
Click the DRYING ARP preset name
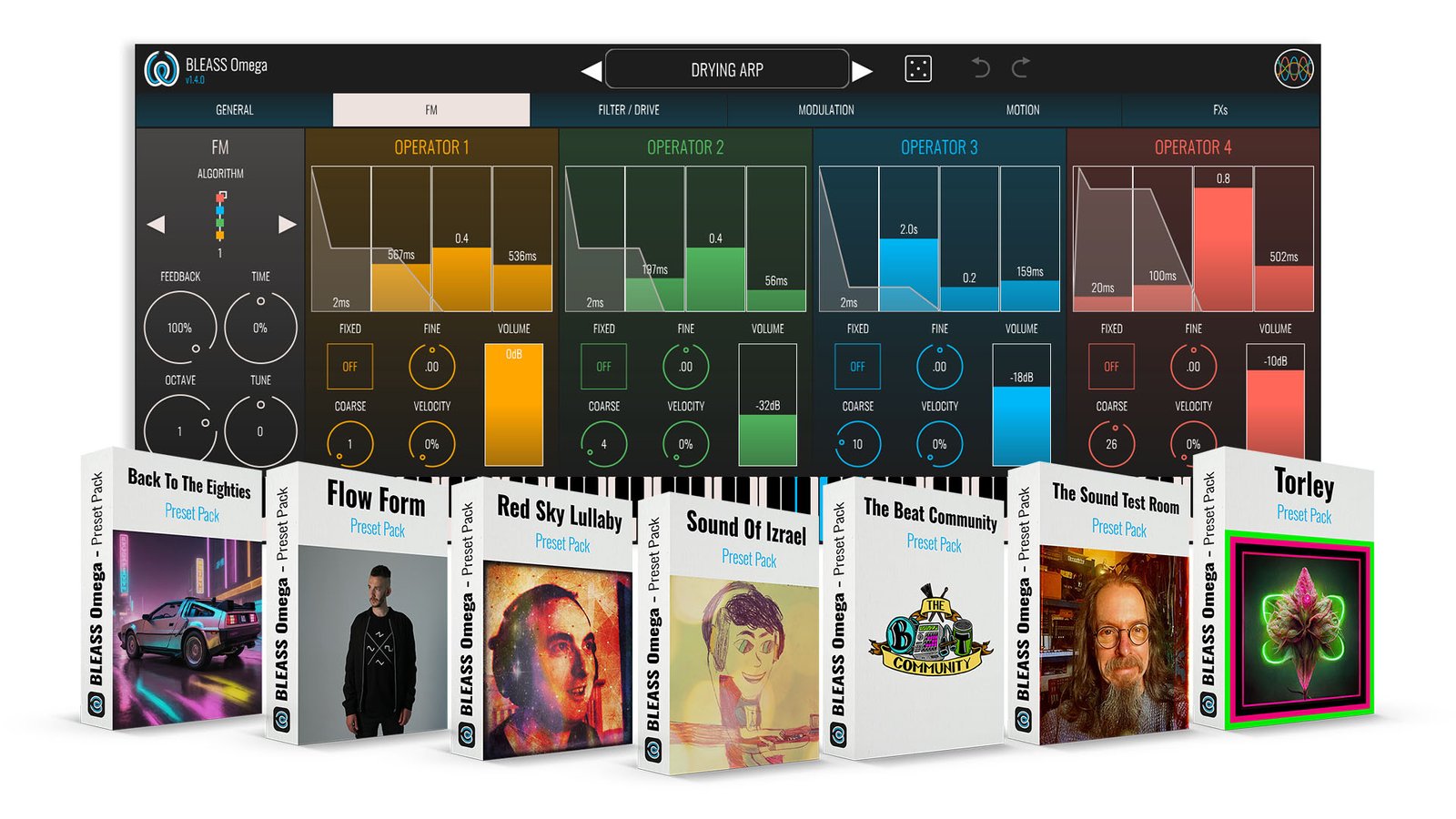coord(726,70)
